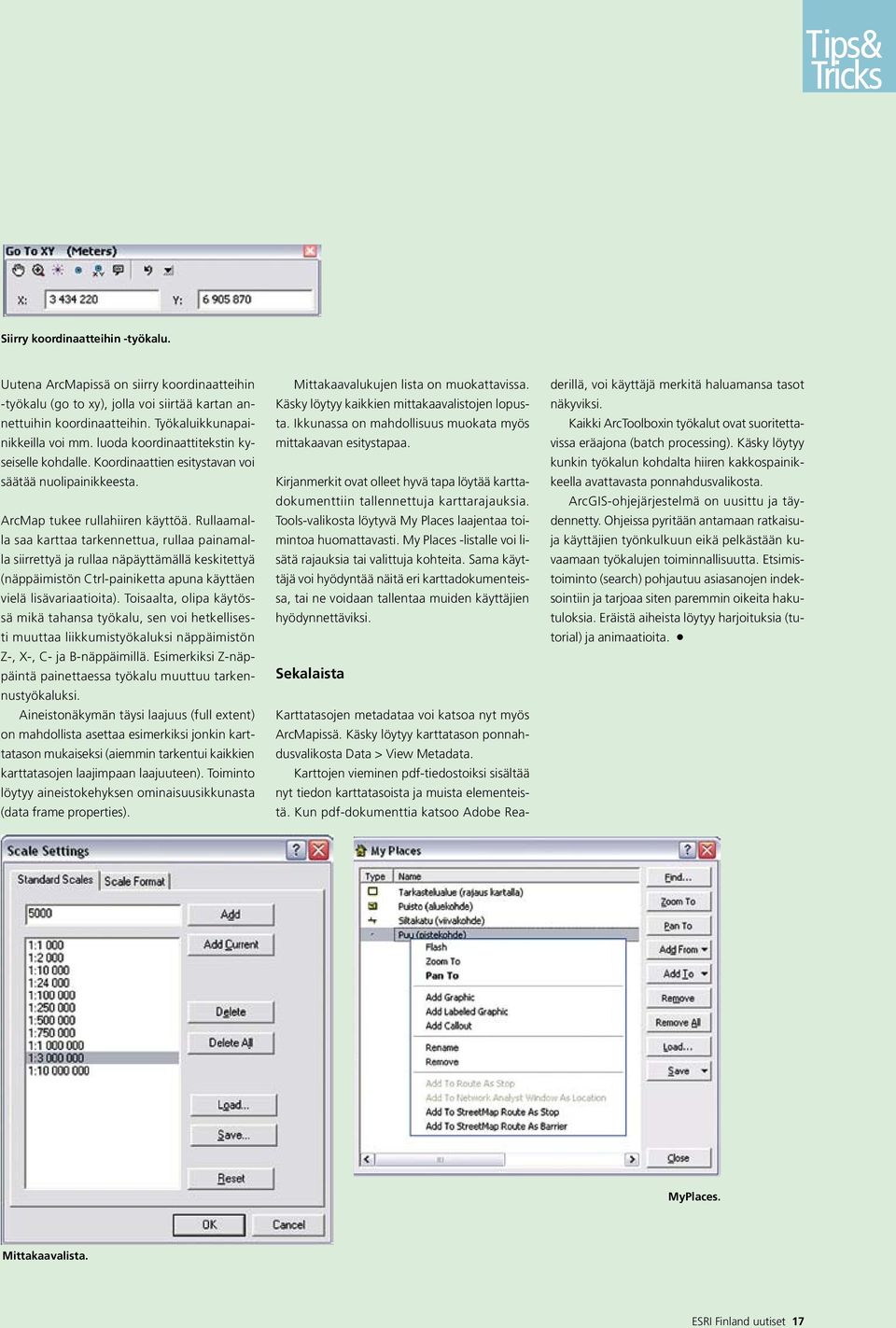This screenshot has height=1328, width=896.
Task: Click the rectangle type icon beside Tarkastelualue
Action: coord(373,892)
